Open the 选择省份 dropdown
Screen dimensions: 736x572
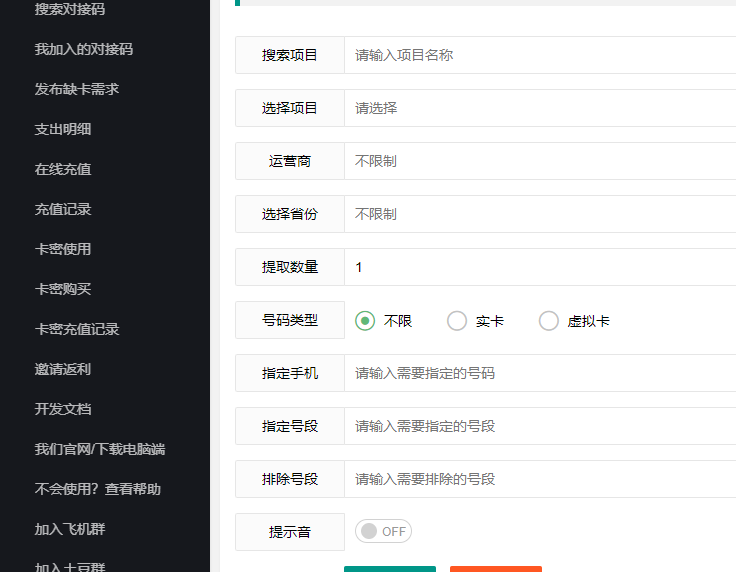pos(540,214)
